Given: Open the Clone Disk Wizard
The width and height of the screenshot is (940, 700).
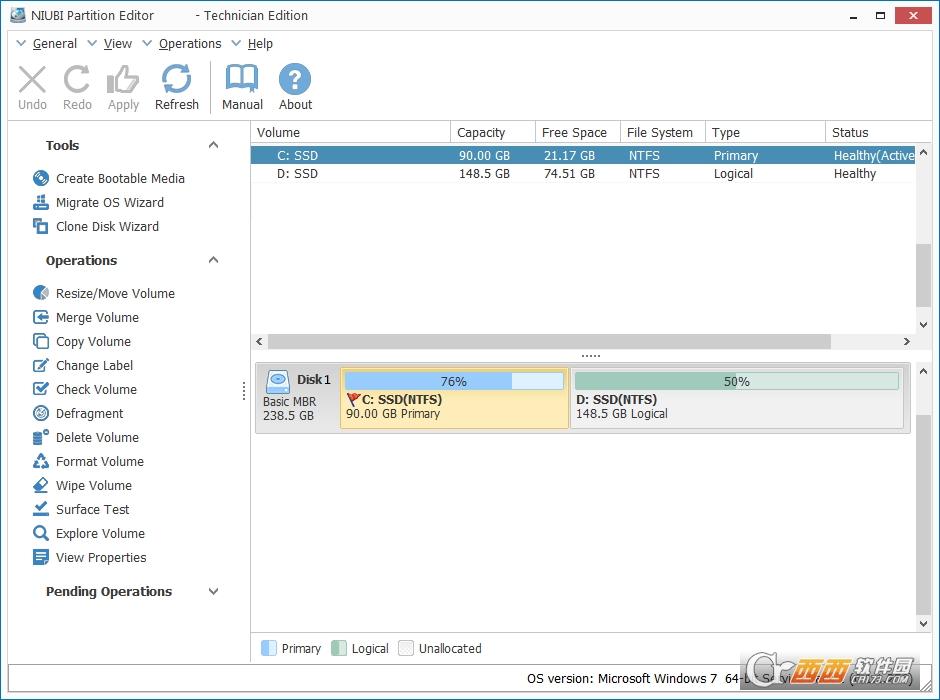Looking at the screenshot, I should [96, 227].
